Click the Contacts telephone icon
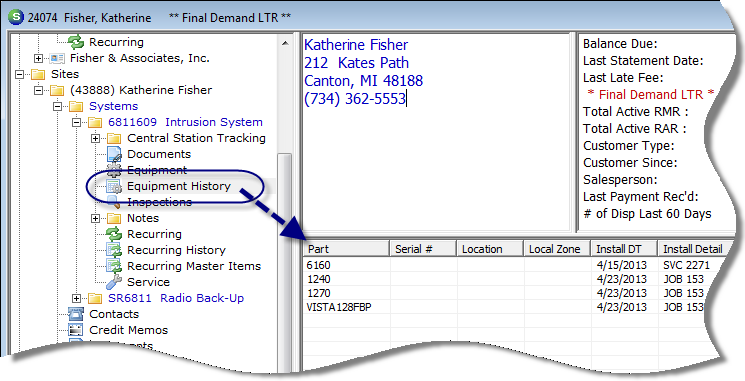This screenshot has width=745, height=381. [76, 314]
